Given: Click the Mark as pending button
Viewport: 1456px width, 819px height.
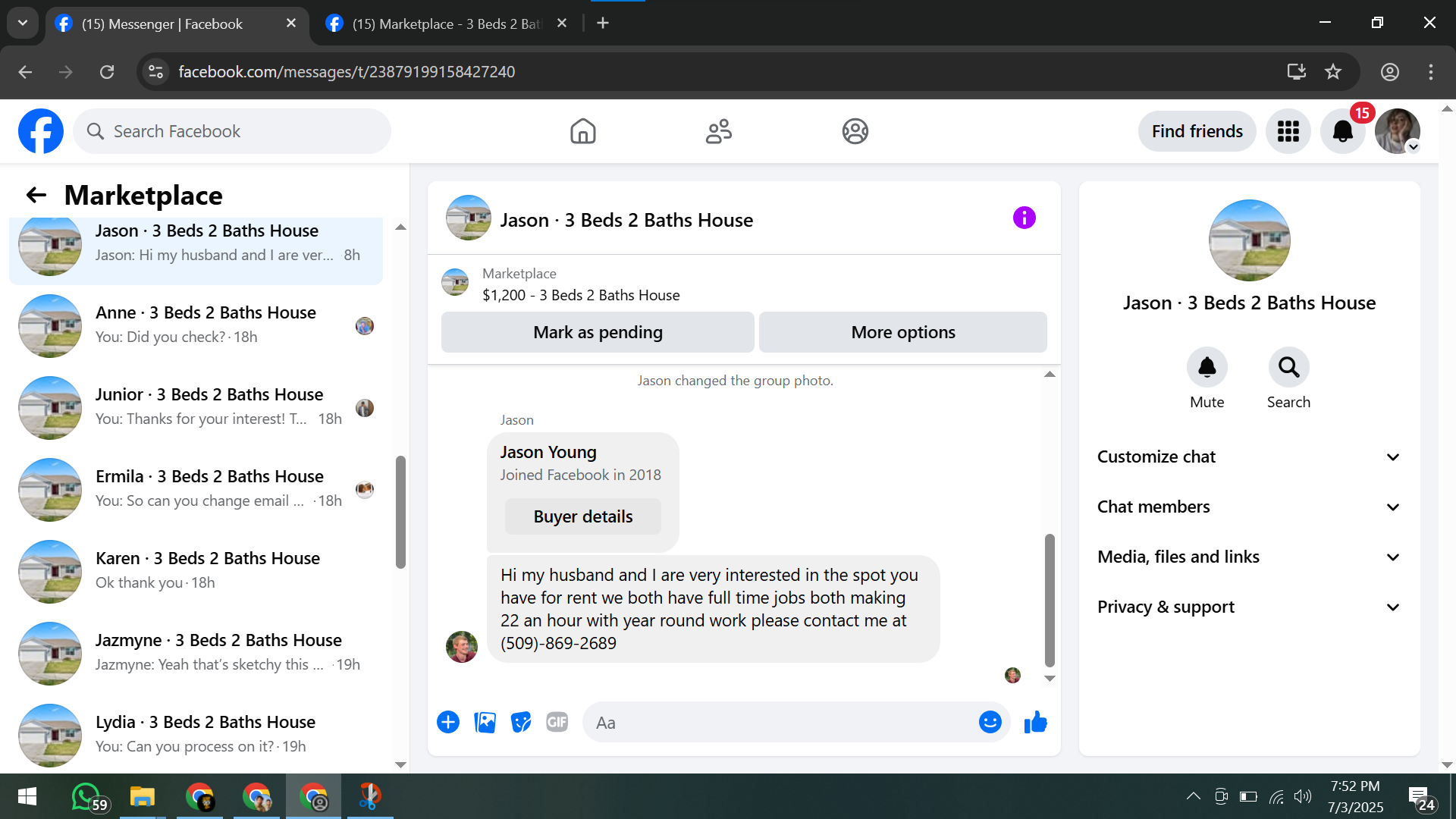Looking at the screenshot, I should tap(598, 333).
